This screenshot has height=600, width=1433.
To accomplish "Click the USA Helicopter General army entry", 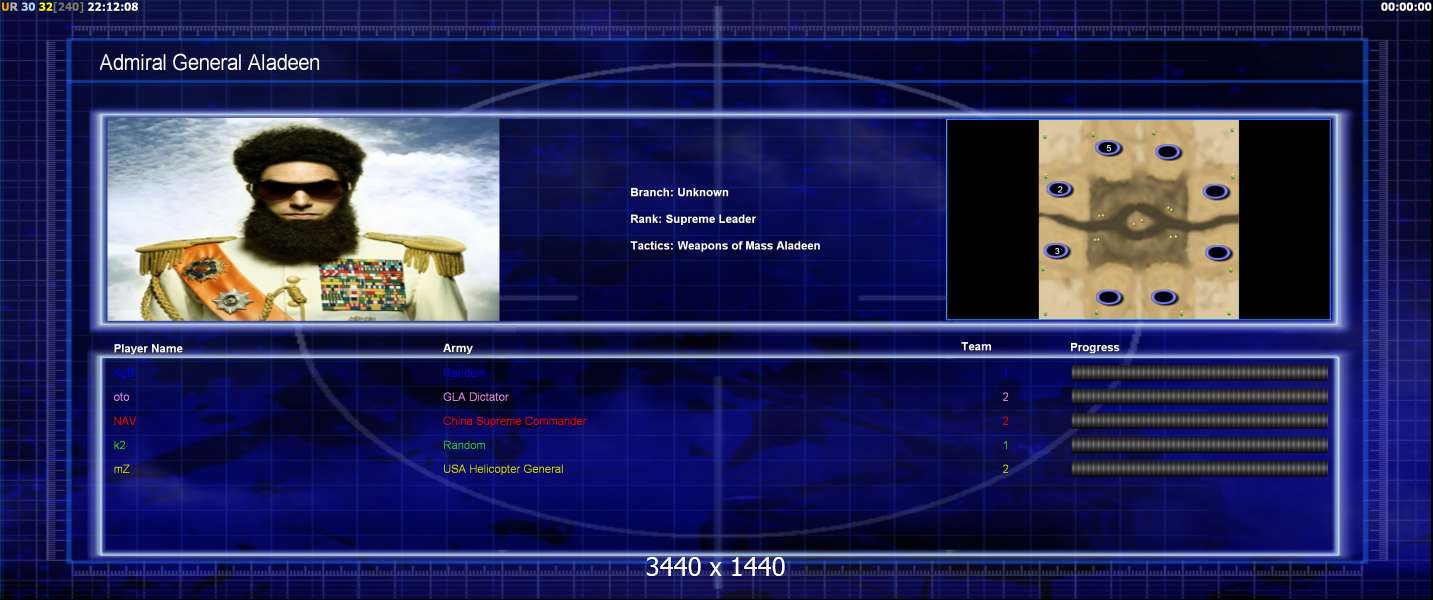I will pyautogui.click(x=503, y=469).
